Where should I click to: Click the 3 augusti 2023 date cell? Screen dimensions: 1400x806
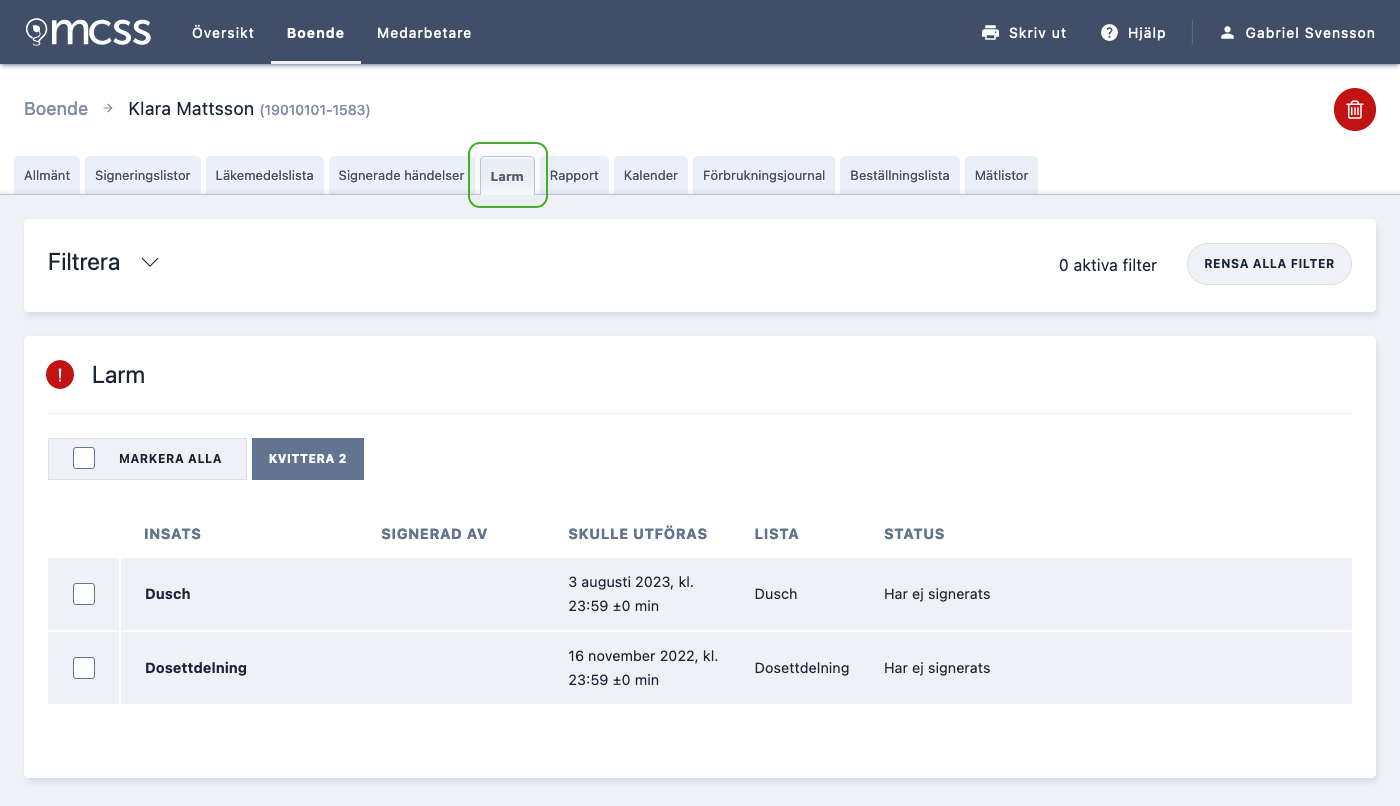click(630, 594)
